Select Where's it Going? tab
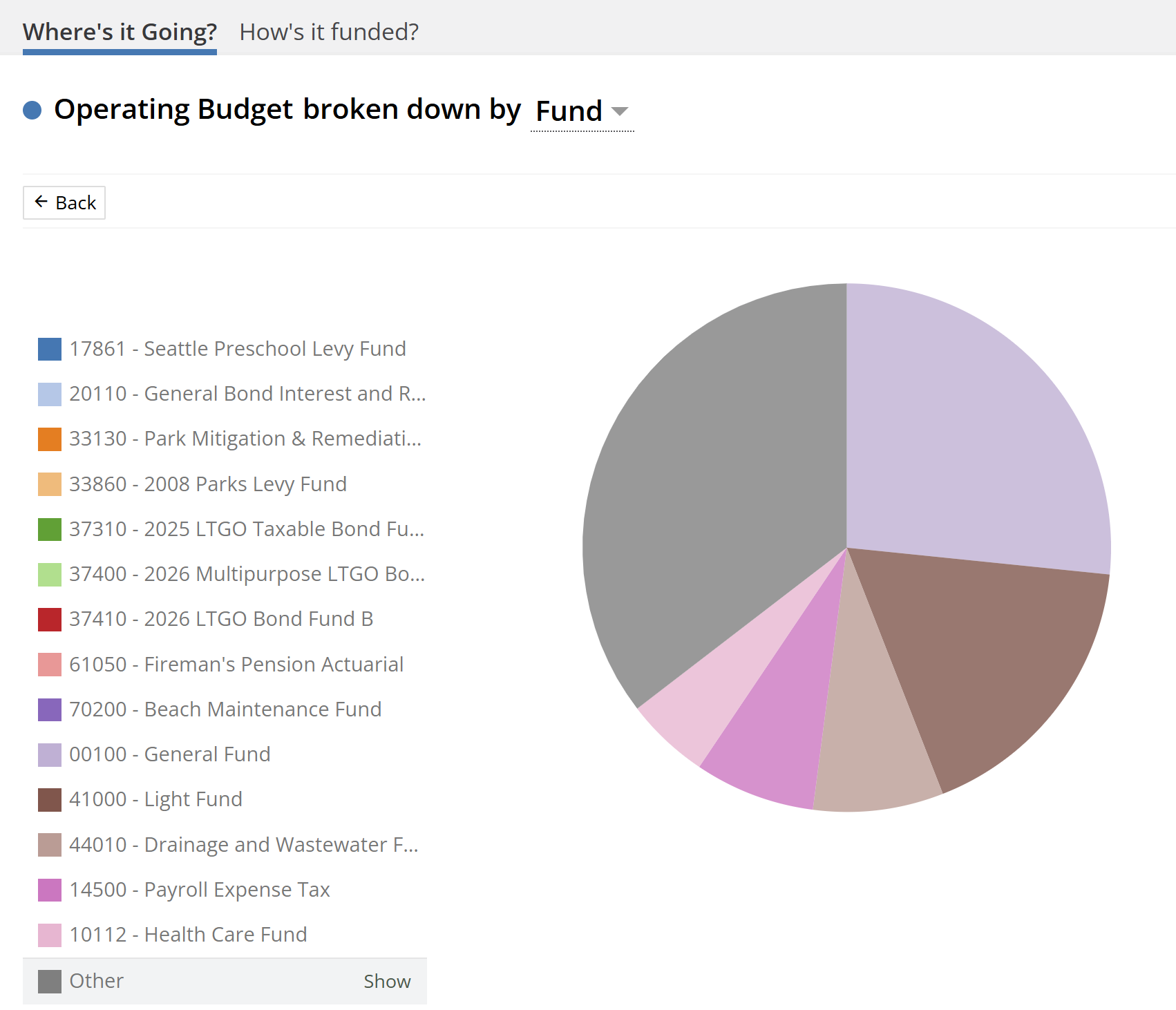The height and width of the screenshot is (1010, 1176). 120,32
